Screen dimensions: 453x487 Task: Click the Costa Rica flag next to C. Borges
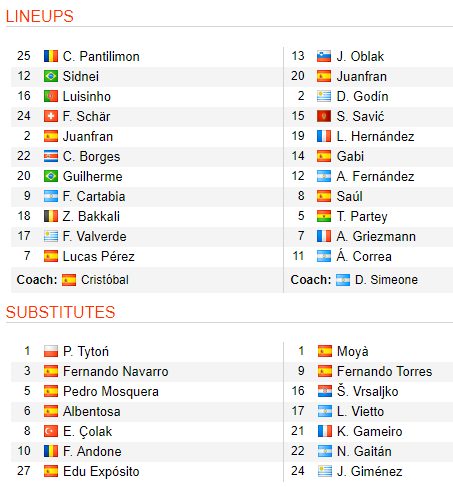point(51,156)
